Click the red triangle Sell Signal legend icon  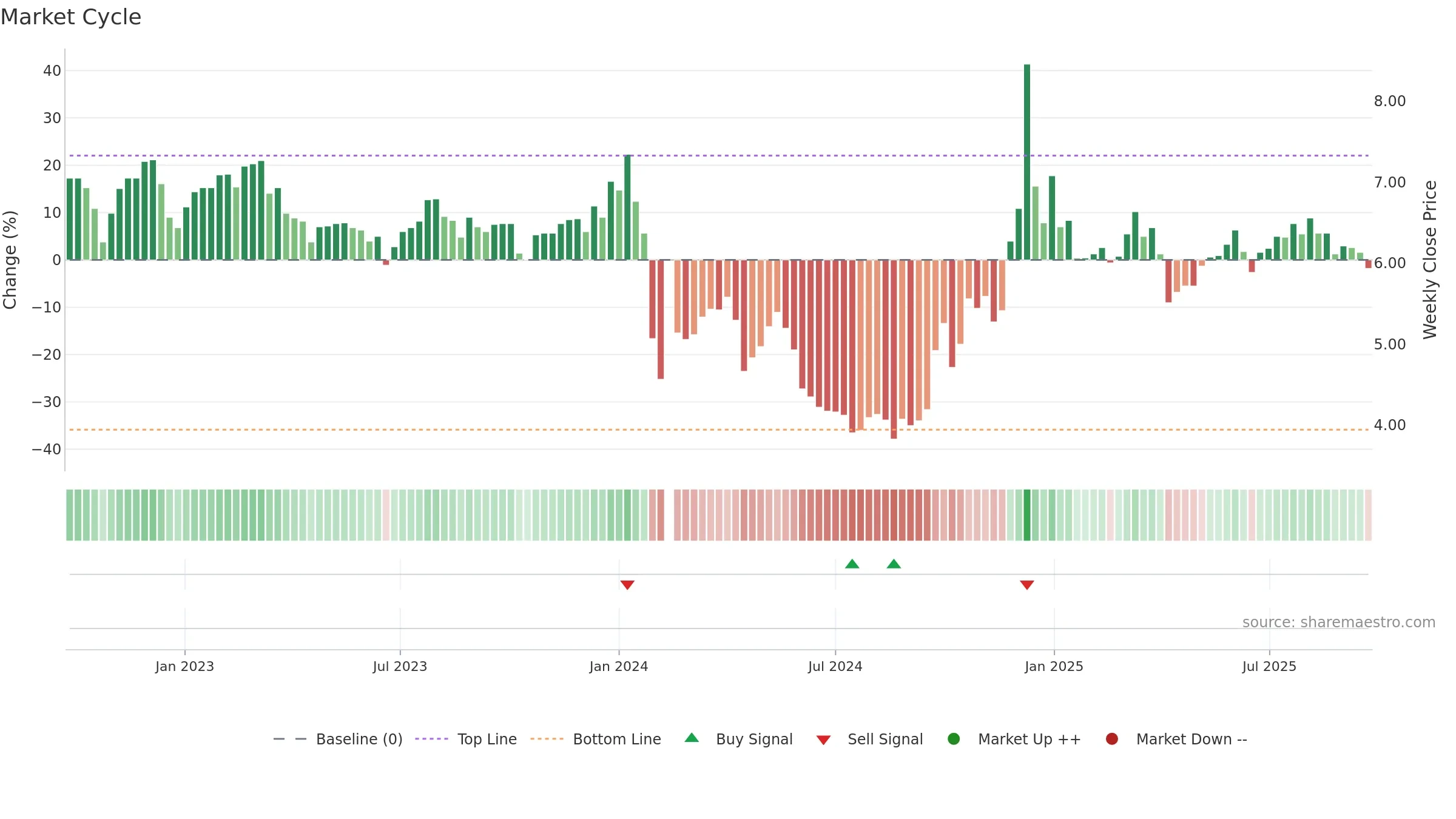(823, 740)
